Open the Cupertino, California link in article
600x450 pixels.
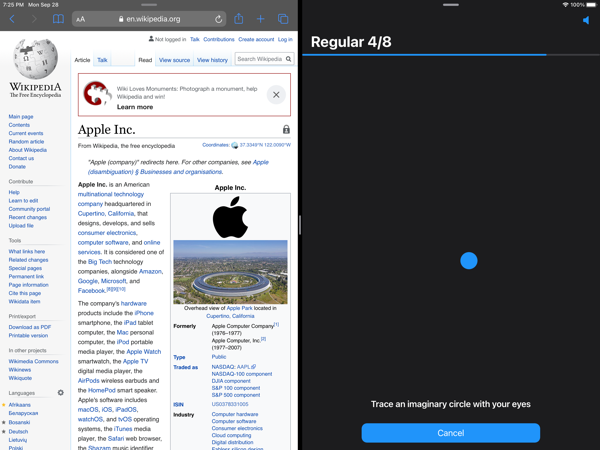click(106, 214)
